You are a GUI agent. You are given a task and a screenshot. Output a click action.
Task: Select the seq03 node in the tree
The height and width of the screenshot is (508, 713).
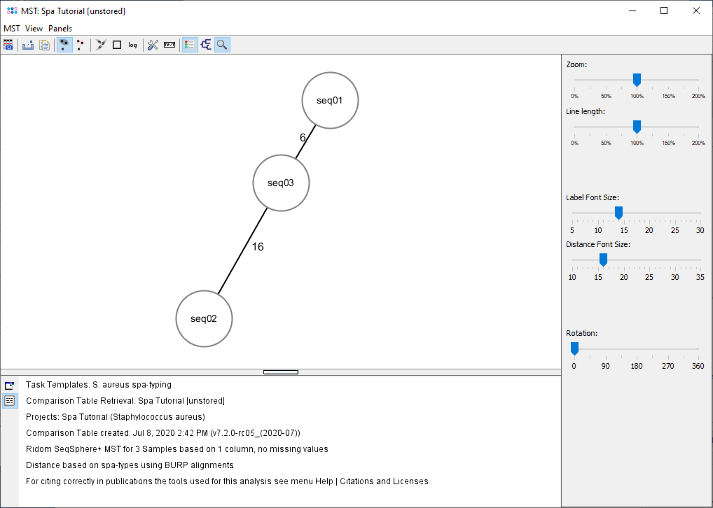pyautogui.click(x=281, y=183)
